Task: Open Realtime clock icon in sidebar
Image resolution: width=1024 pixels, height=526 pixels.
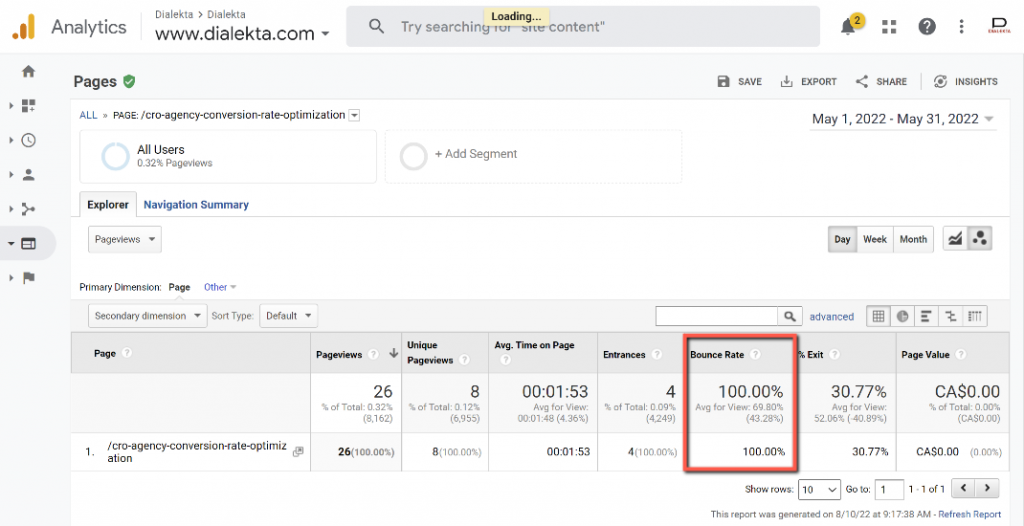Action: pyautogui.click(x=28, y=140)
